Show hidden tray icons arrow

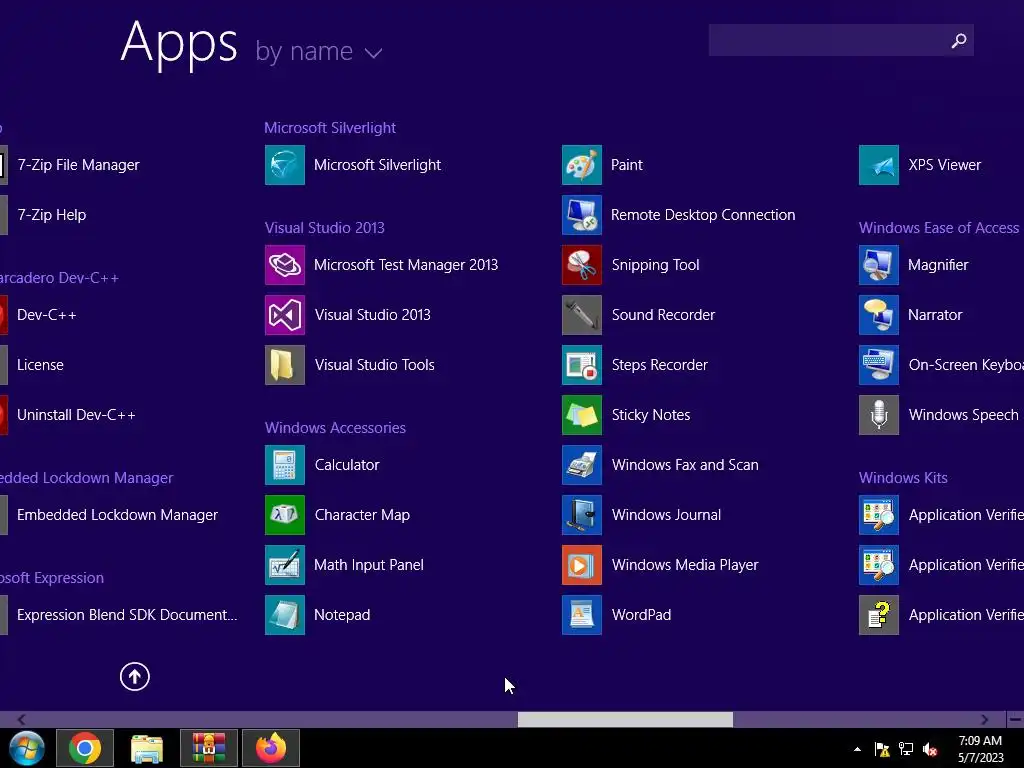pyautogui.click(x=857, y=749)
